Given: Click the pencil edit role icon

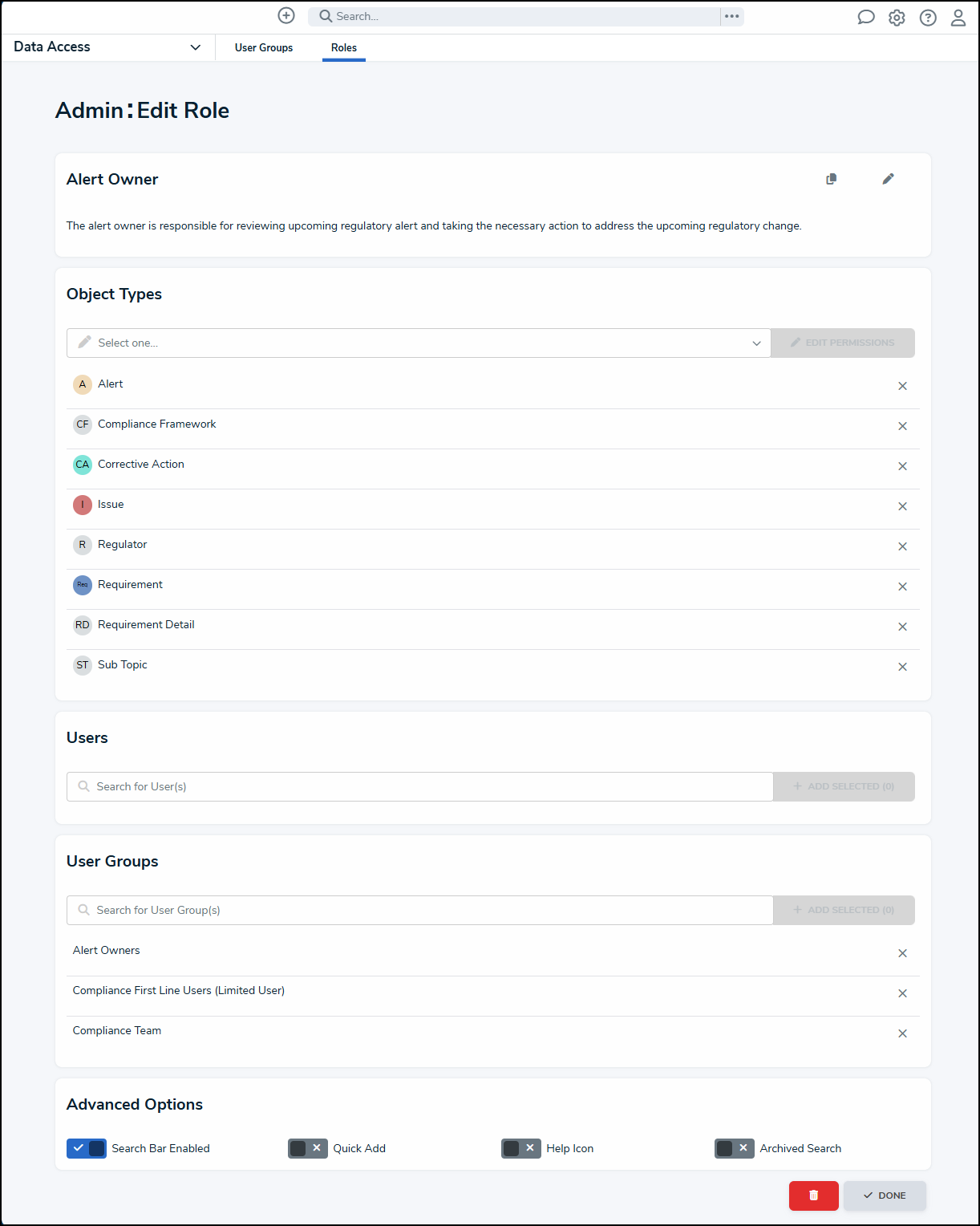Looking at the screenshot, I should pos(888,179).
